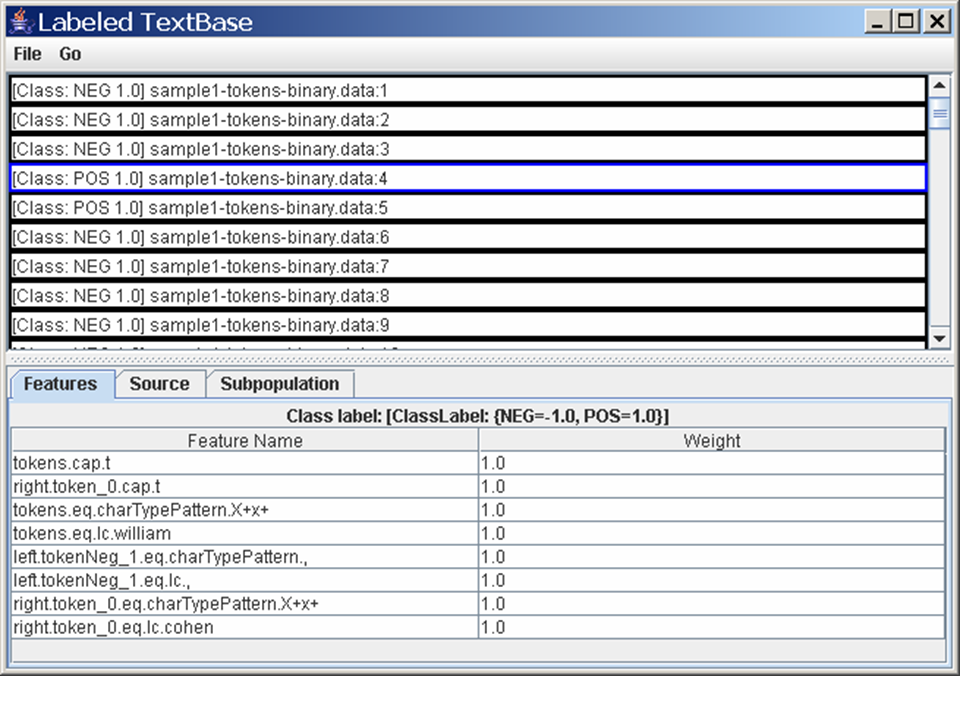Click the Weight column header
Image resolution: width=960 pixels, height=720 pixels.
(x=711, y=440)
